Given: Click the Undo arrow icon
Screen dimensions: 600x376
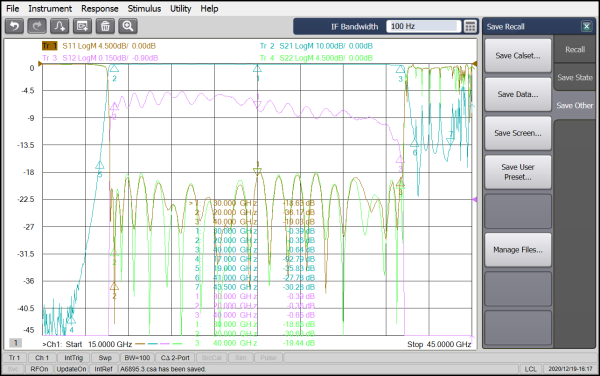Looking at the screenshot, I should point(15,26).
